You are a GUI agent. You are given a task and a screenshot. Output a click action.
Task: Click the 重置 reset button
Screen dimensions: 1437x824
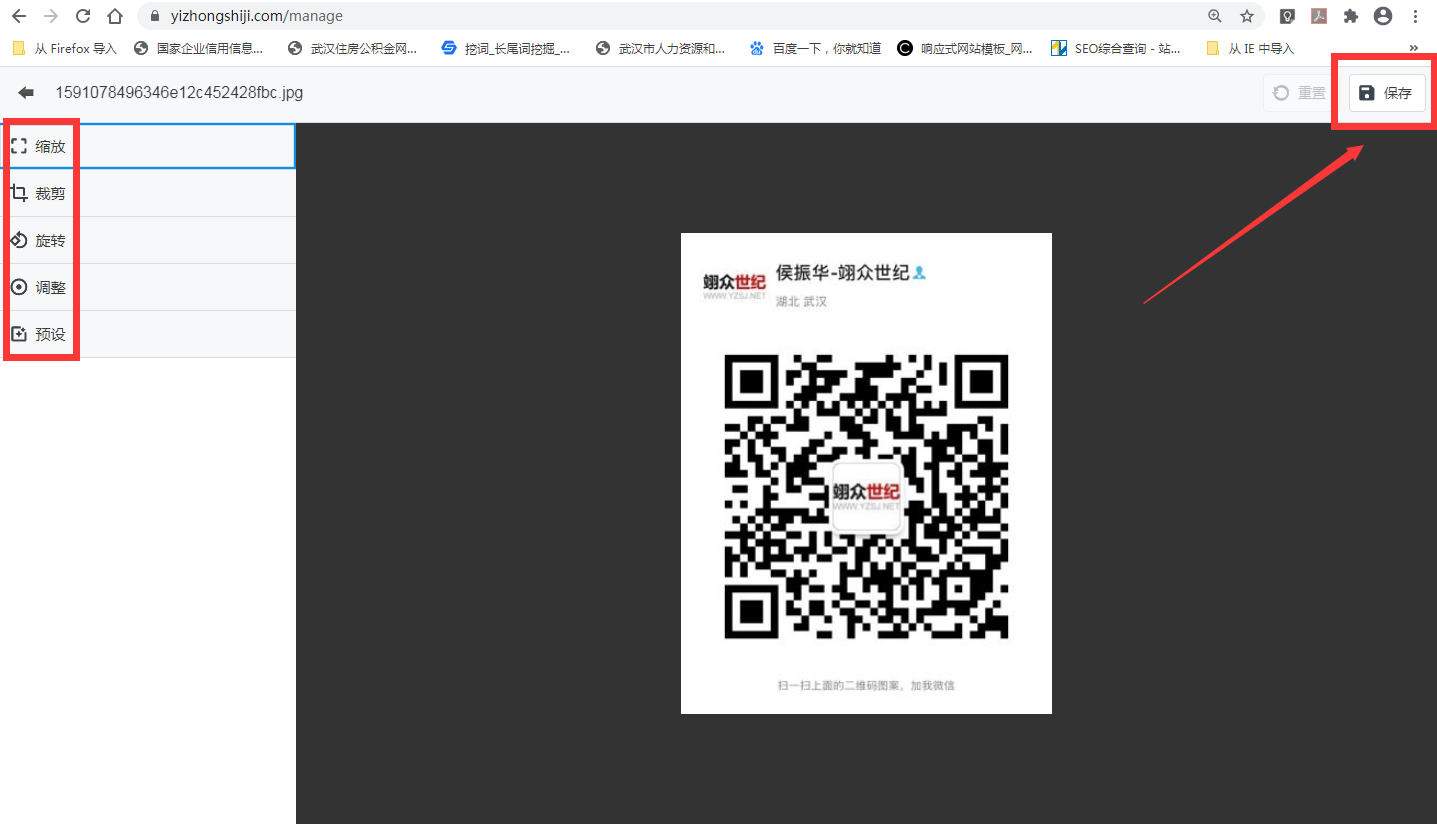click(1299, 93)
